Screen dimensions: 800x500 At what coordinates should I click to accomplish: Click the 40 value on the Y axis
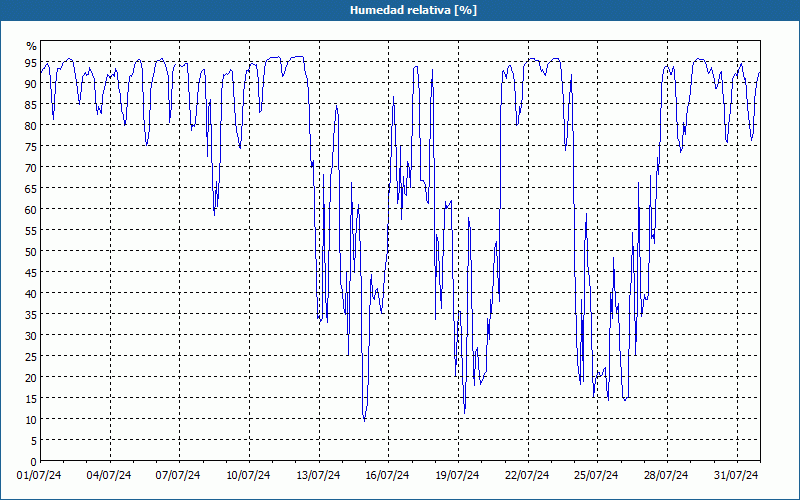tap(31, 293)
